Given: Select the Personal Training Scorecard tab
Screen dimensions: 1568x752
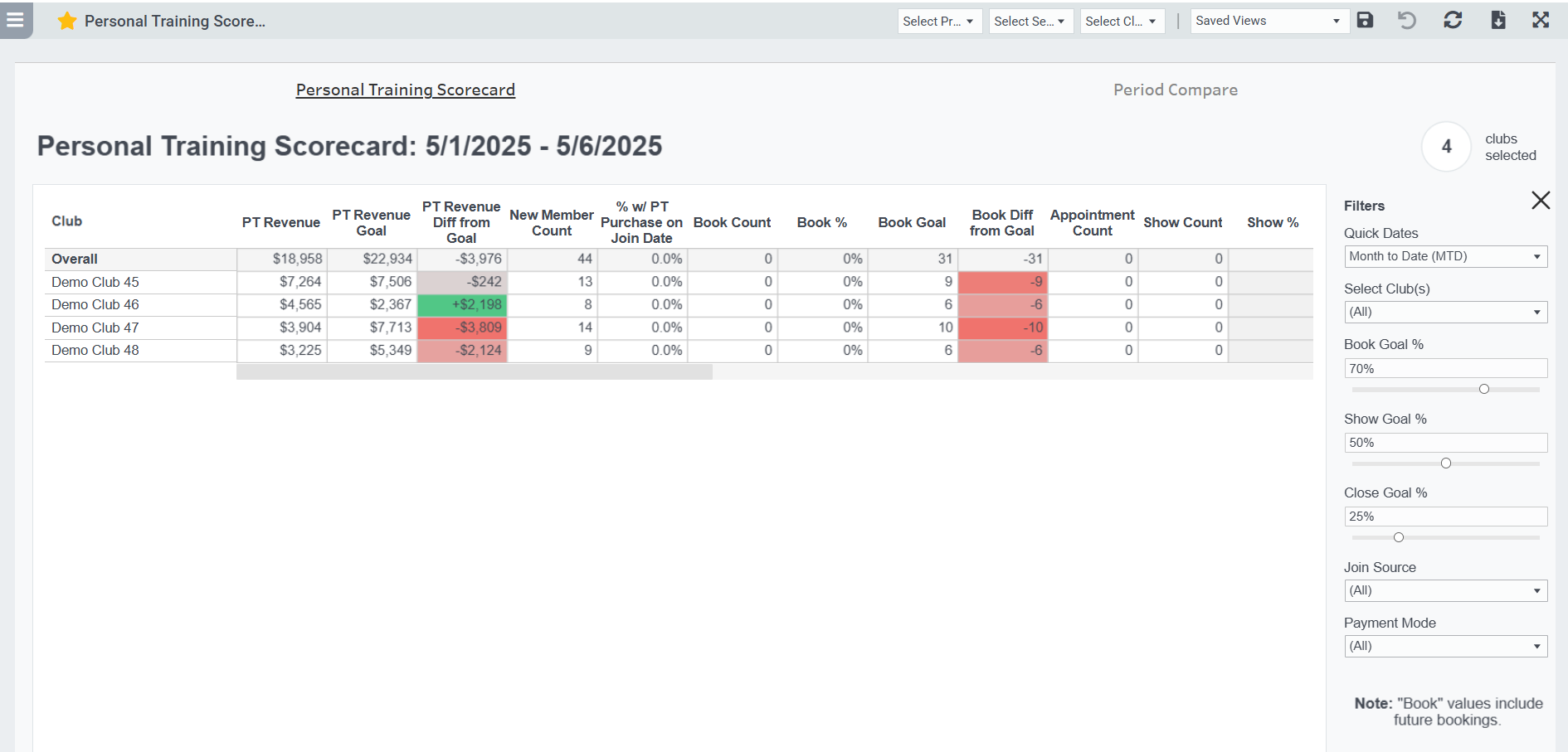Looking at the screenshot, I should [x=406, y=90].
